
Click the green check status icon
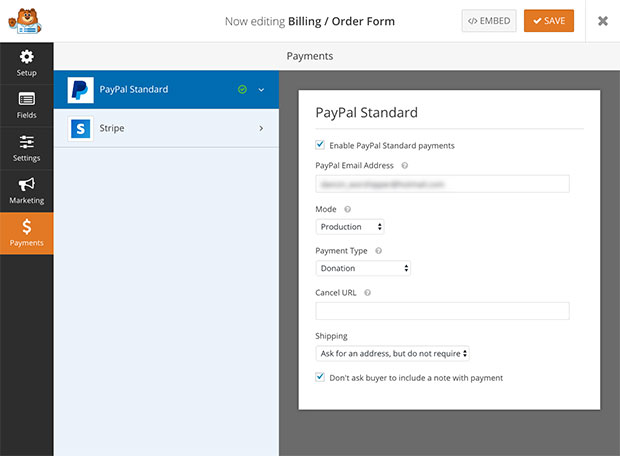242,89
